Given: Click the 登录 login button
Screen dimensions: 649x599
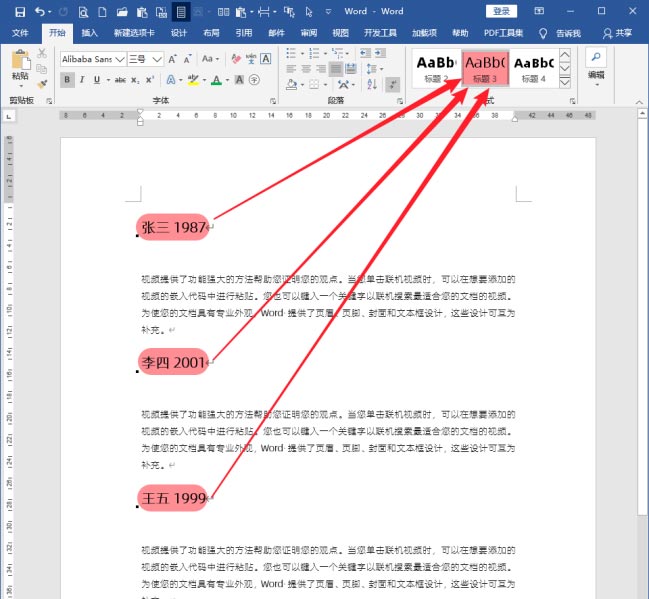Looking at the screenshot, I should tap(501, 12).
